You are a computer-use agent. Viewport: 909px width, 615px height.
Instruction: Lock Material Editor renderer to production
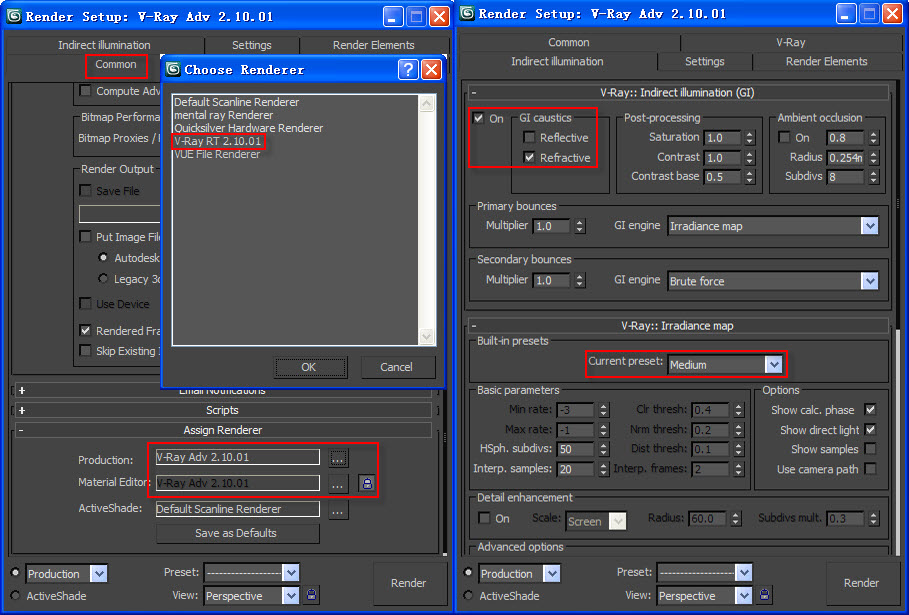[367, 483]
